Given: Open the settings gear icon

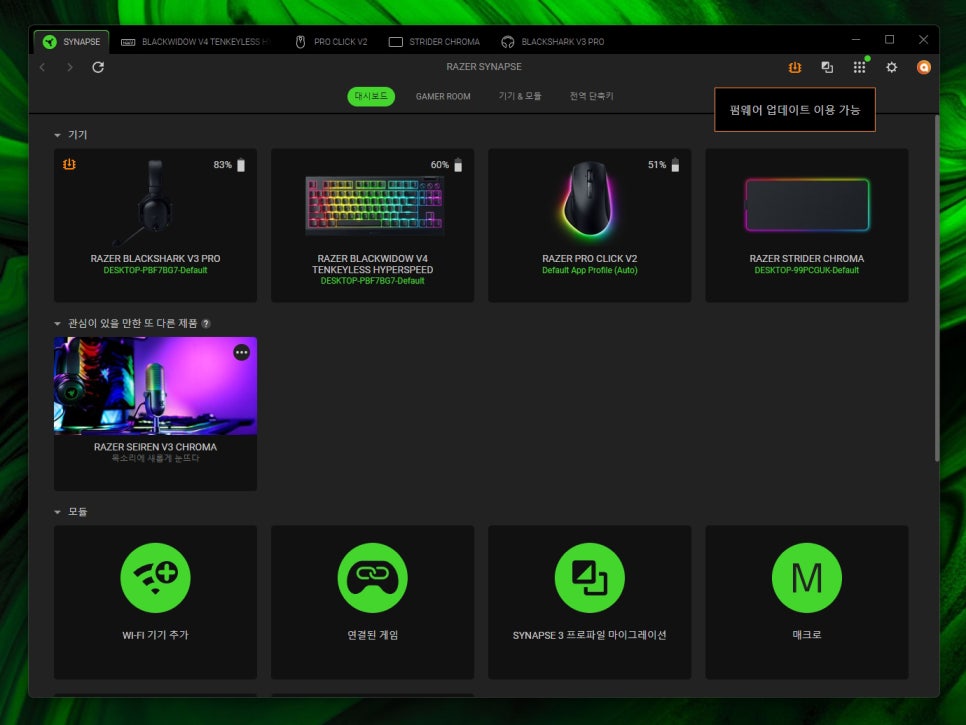Looking at the screenshot, I should click(891, 67).
